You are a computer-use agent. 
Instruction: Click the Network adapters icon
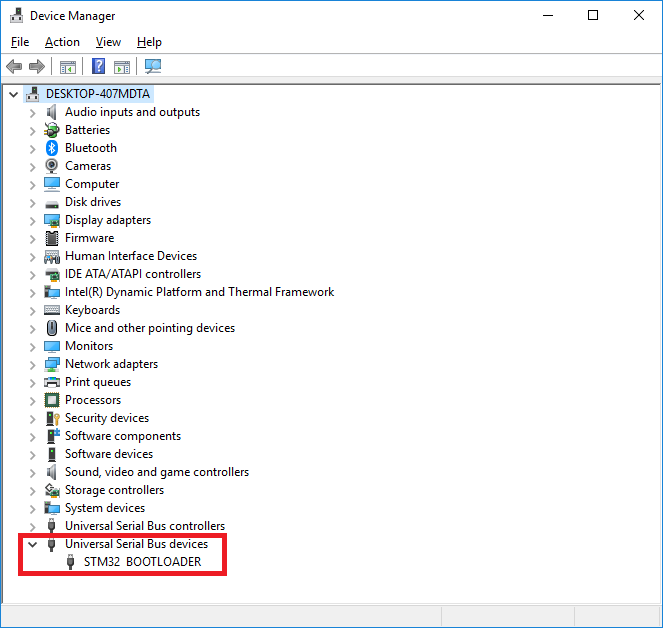pos(52,364)
